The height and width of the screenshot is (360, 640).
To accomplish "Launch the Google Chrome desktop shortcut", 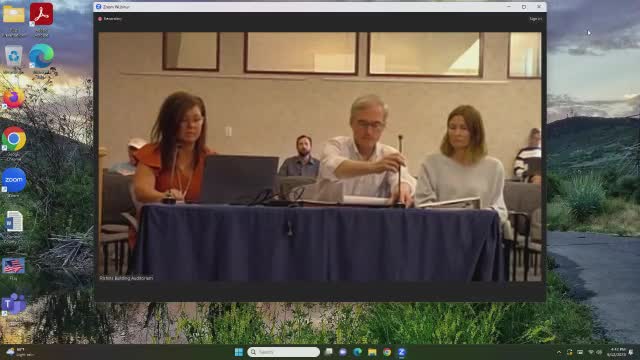I will click(14, 139).
